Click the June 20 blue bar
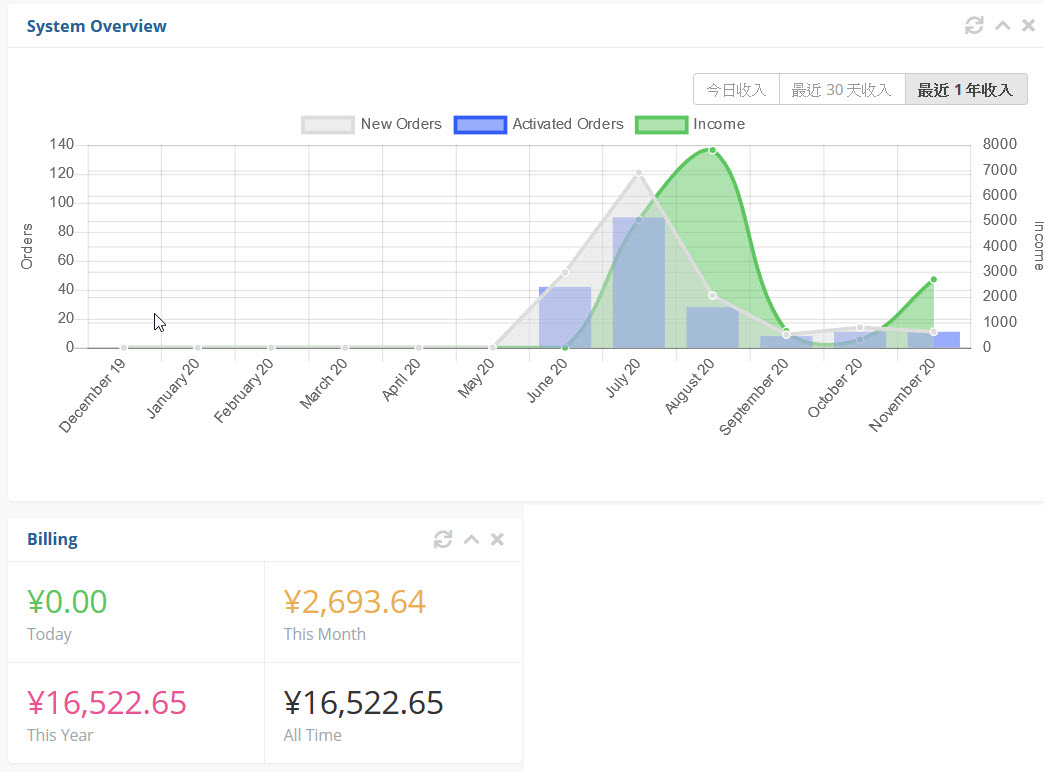Image resolution: width=1044 pixels, height=772 pixels. [x=565, y=318]
